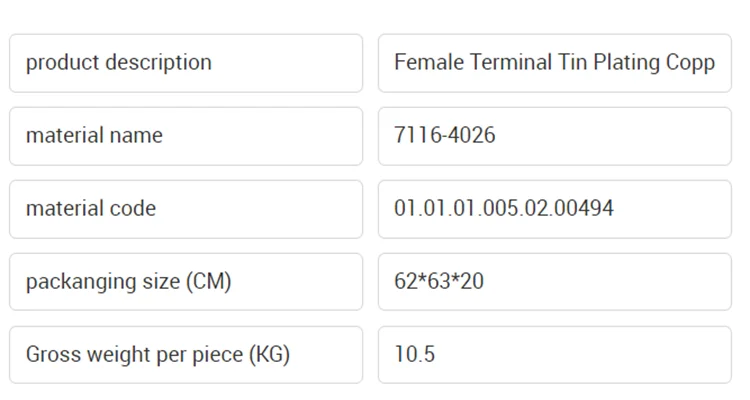Click the product description value field
This screenshot has height=400, width=750.
point(554,63)
